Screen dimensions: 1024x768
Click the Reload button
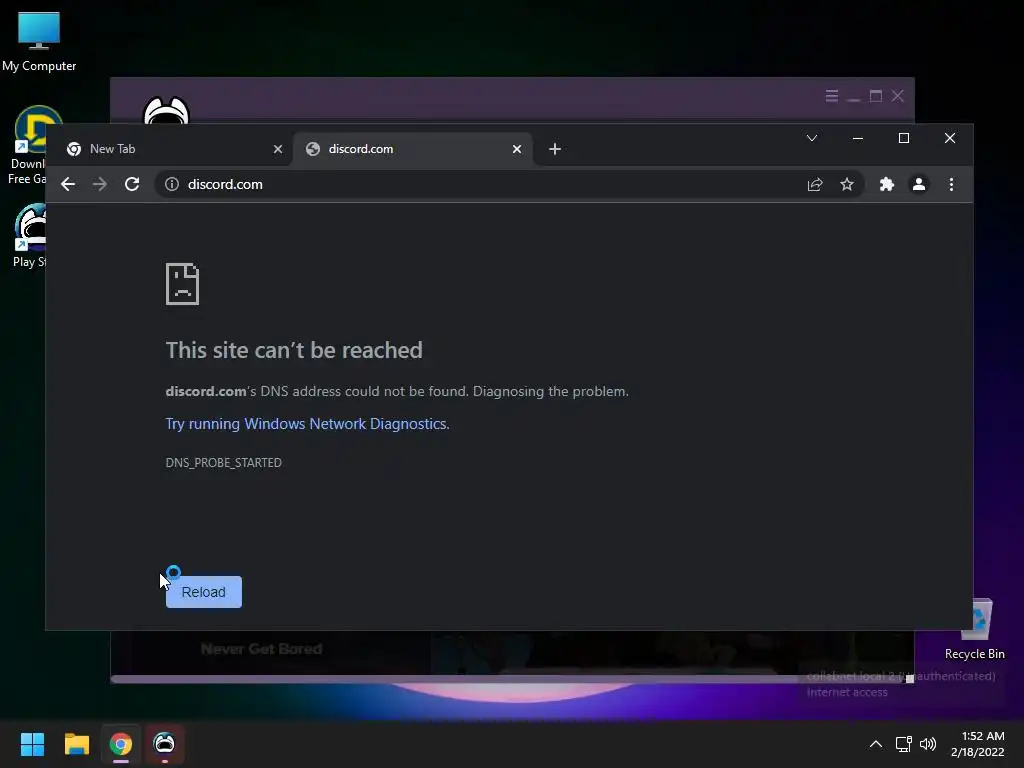coord(204,592)
